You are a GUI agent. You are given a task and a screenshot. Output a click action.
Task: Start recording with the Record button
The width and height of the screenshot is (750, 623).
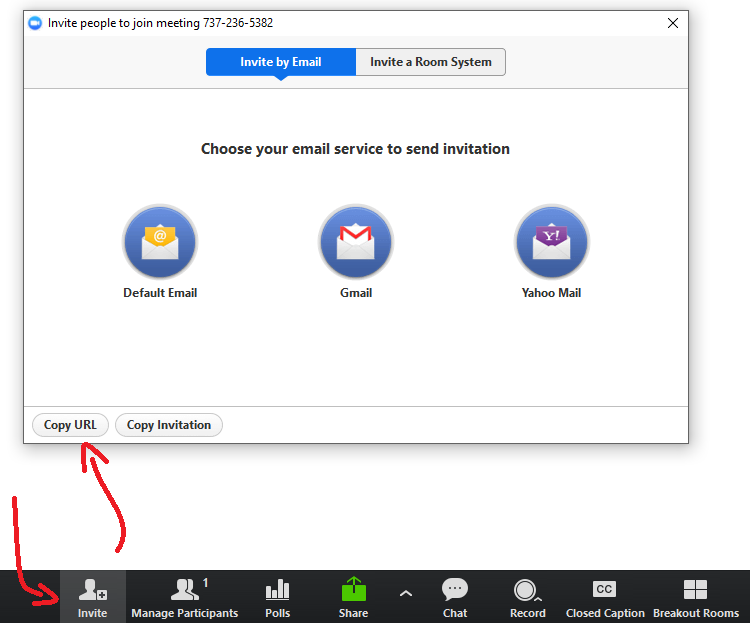[x=527, y=597]
